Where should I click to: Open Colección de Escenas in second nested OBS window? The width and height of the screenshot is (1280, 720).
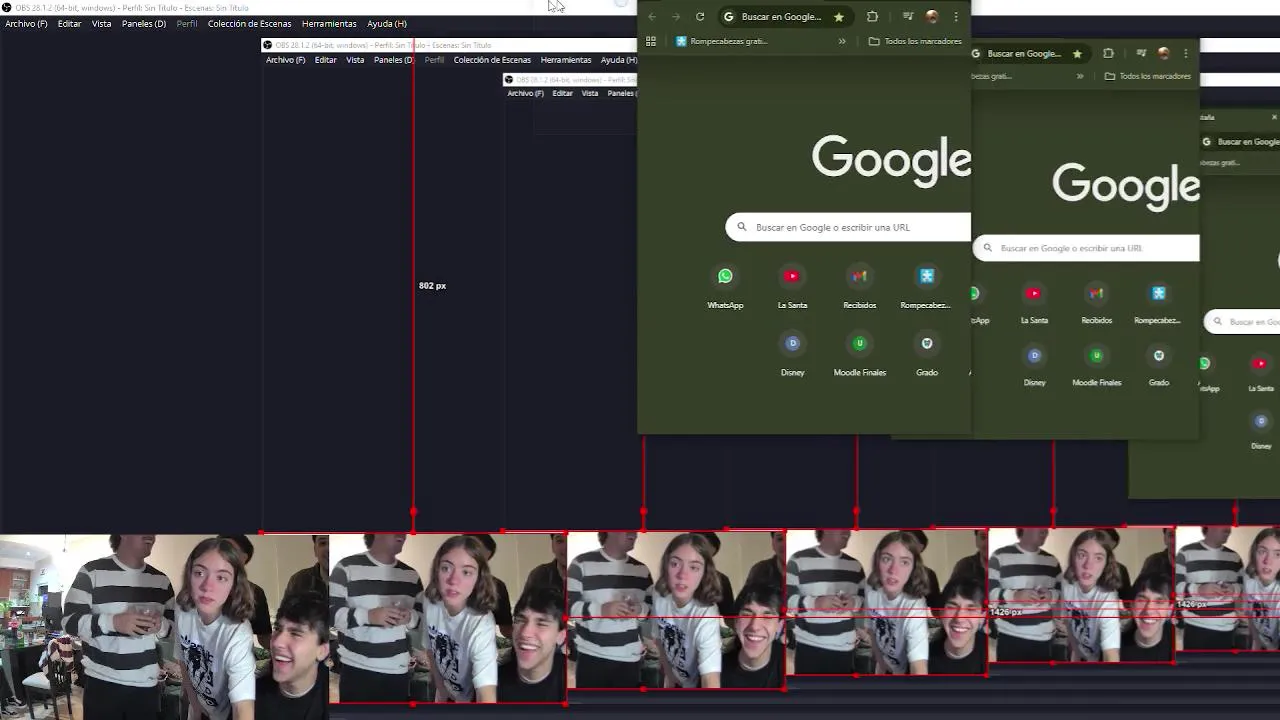coord(492,60)
